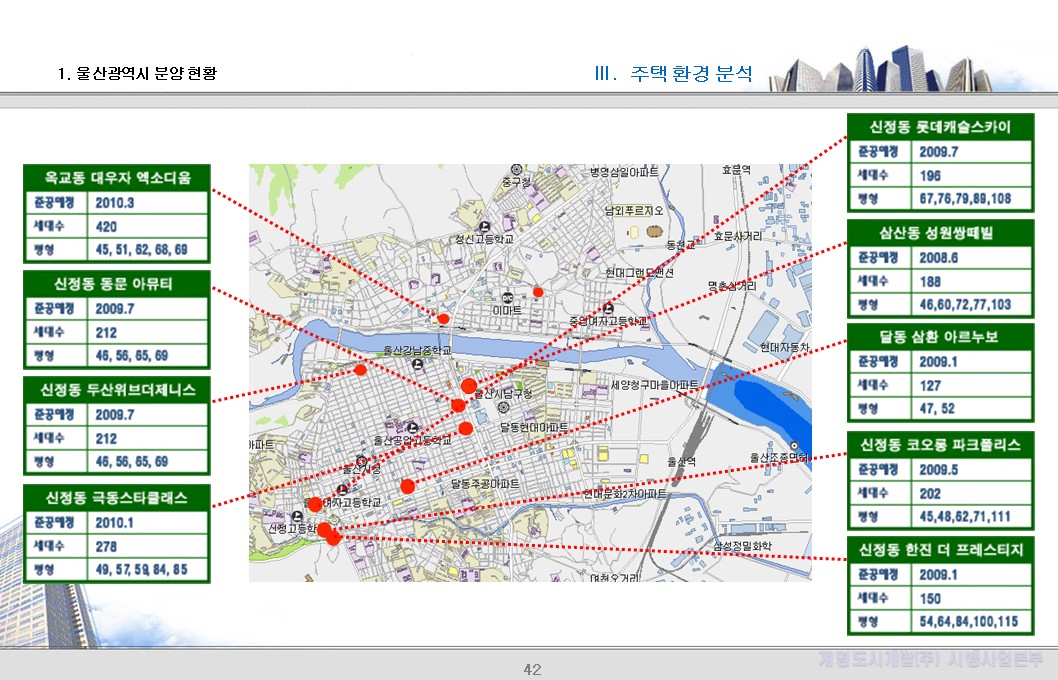The width and height of the screenshot is (1058, 680).
Task: Select the 옥교동 대우자 엑소디움 info box title
Action: [117, 178]
